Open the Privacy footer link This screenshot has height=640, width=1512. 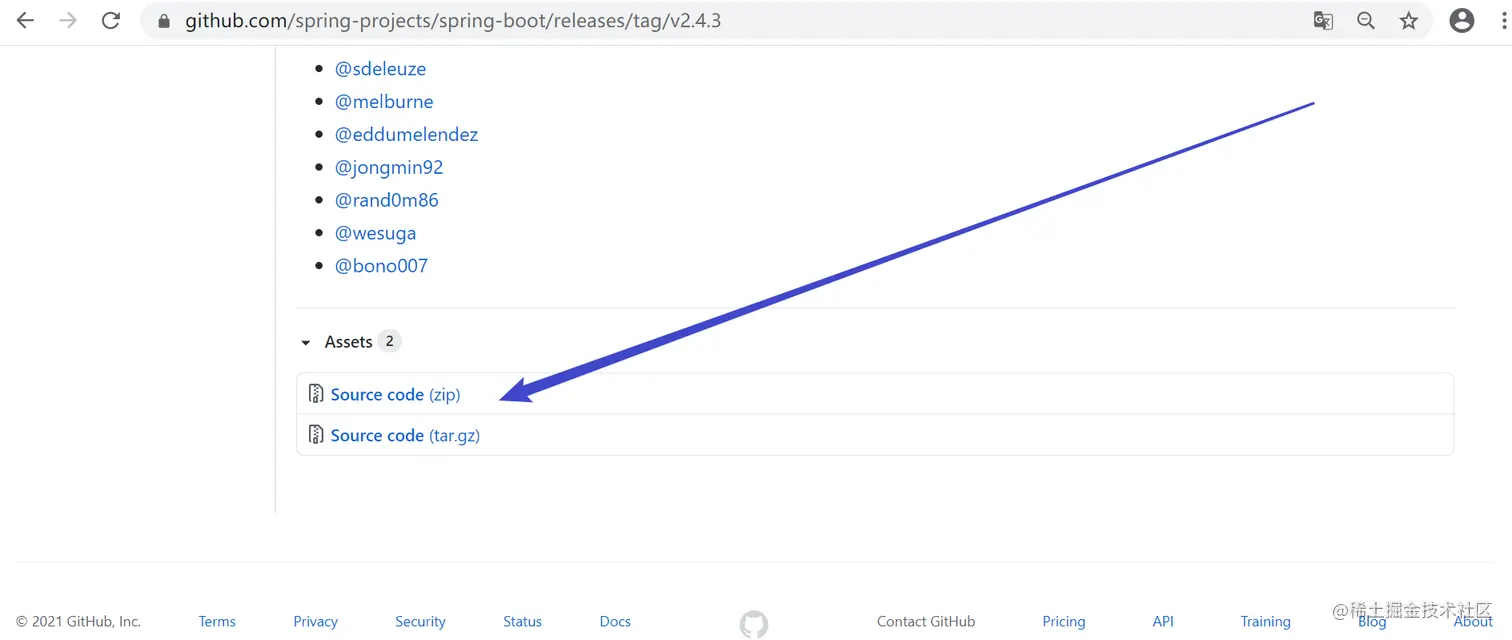(315, 621)
